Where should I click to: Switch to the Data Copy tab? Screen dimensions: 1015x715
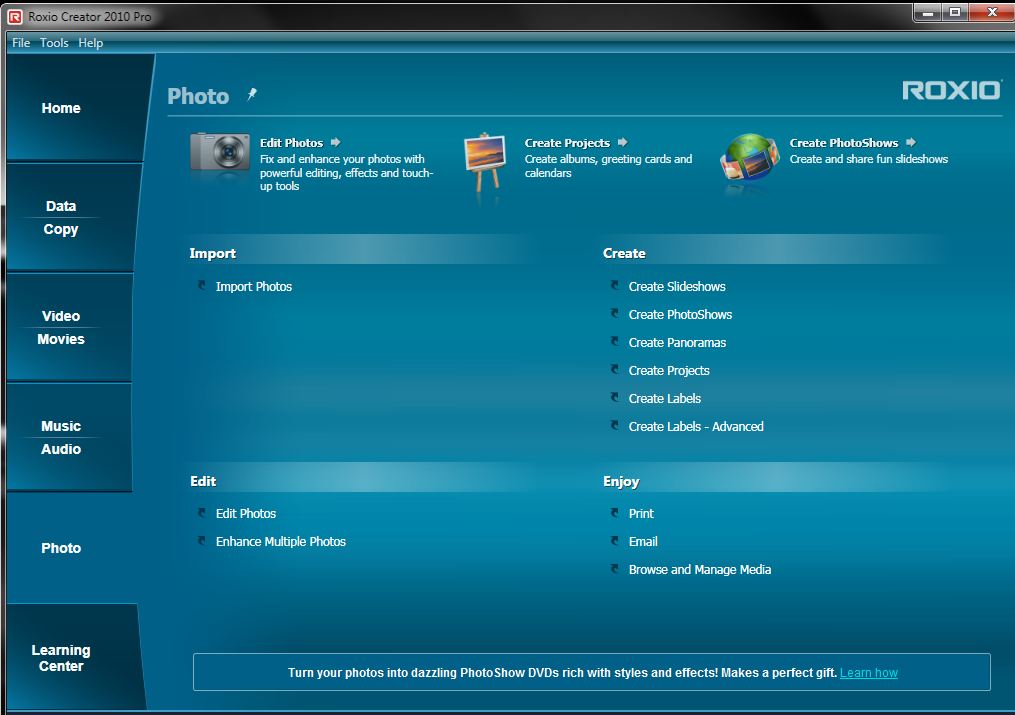[x=71, y=217]
